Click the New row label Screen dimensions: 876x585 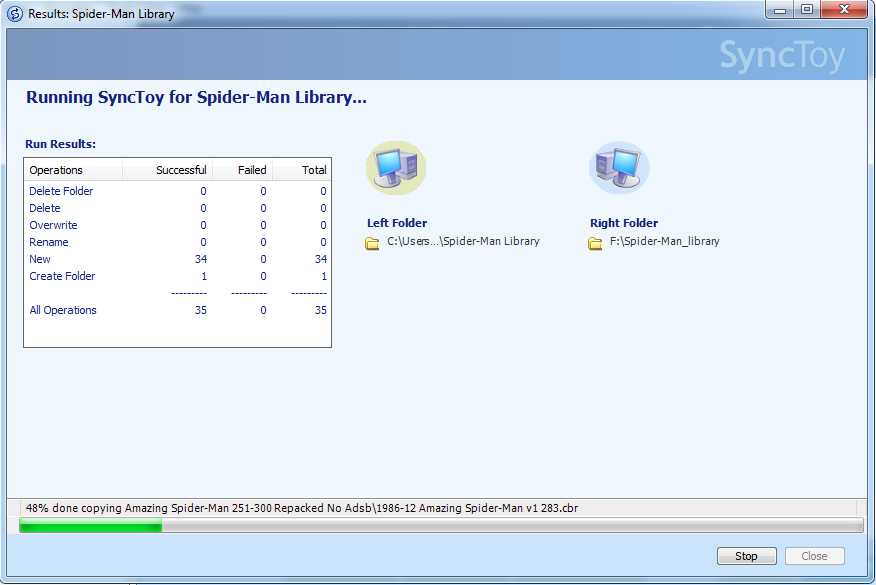40,259
